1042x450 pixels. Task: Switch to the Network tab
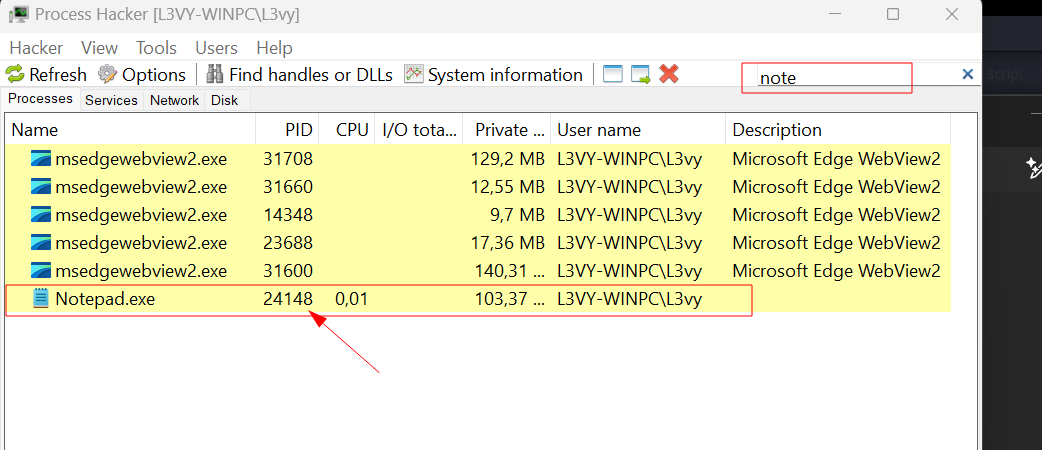(174, 100)
